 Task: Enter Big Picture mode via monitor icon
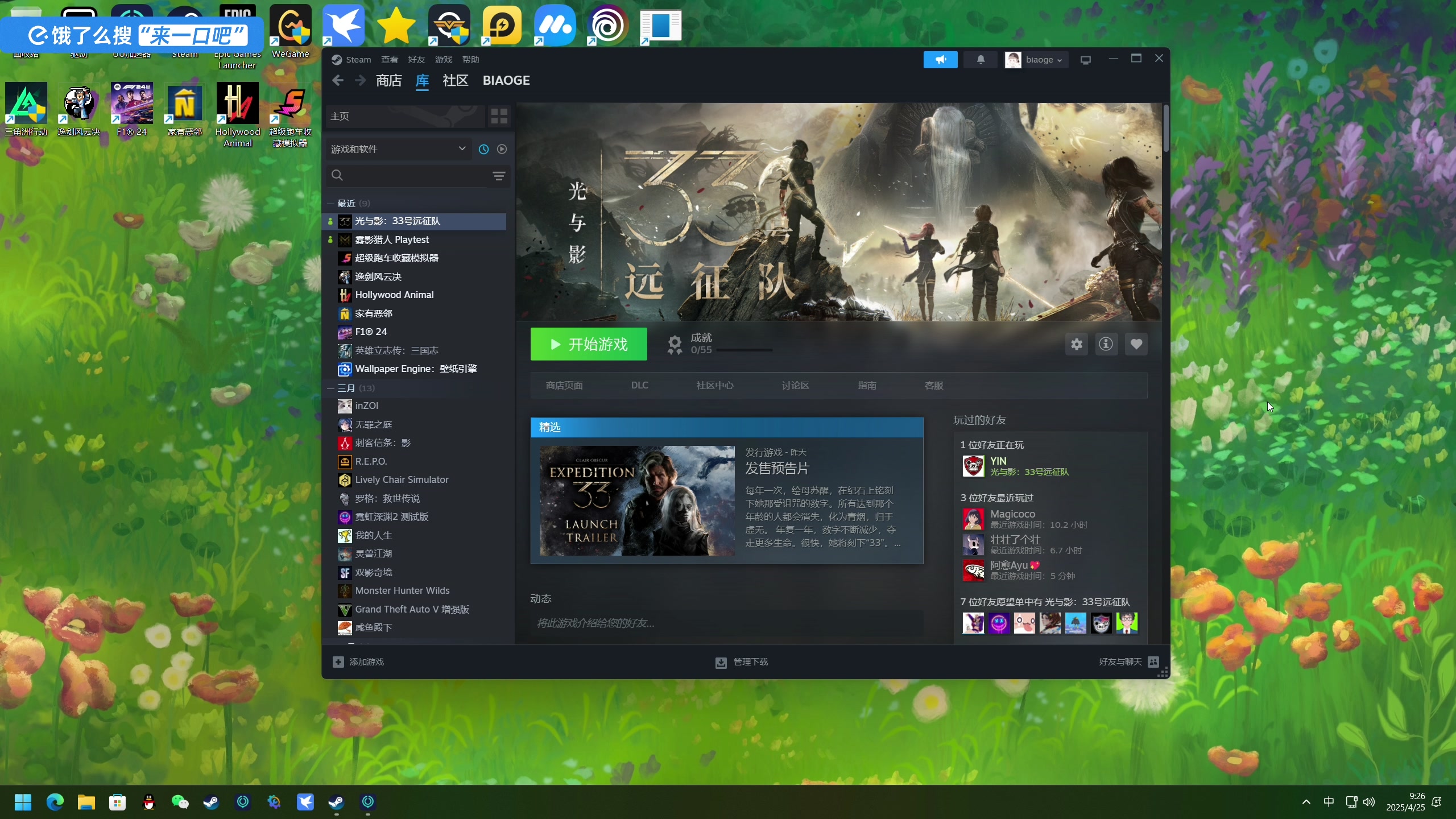pyautogui.click(x=1085, y=60)
